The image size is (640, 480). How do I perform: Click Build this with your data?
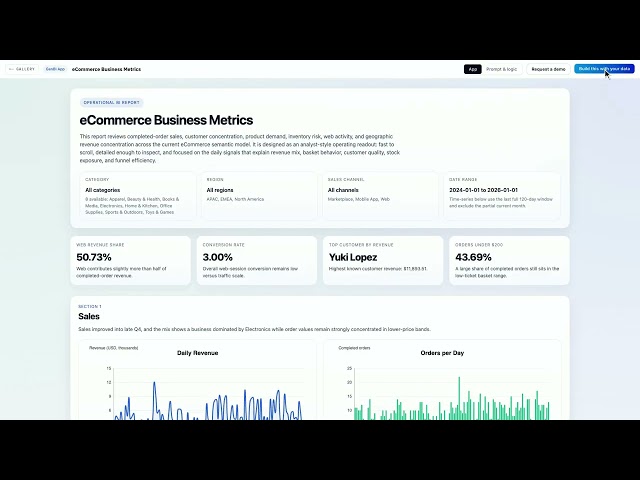[604, 69]
